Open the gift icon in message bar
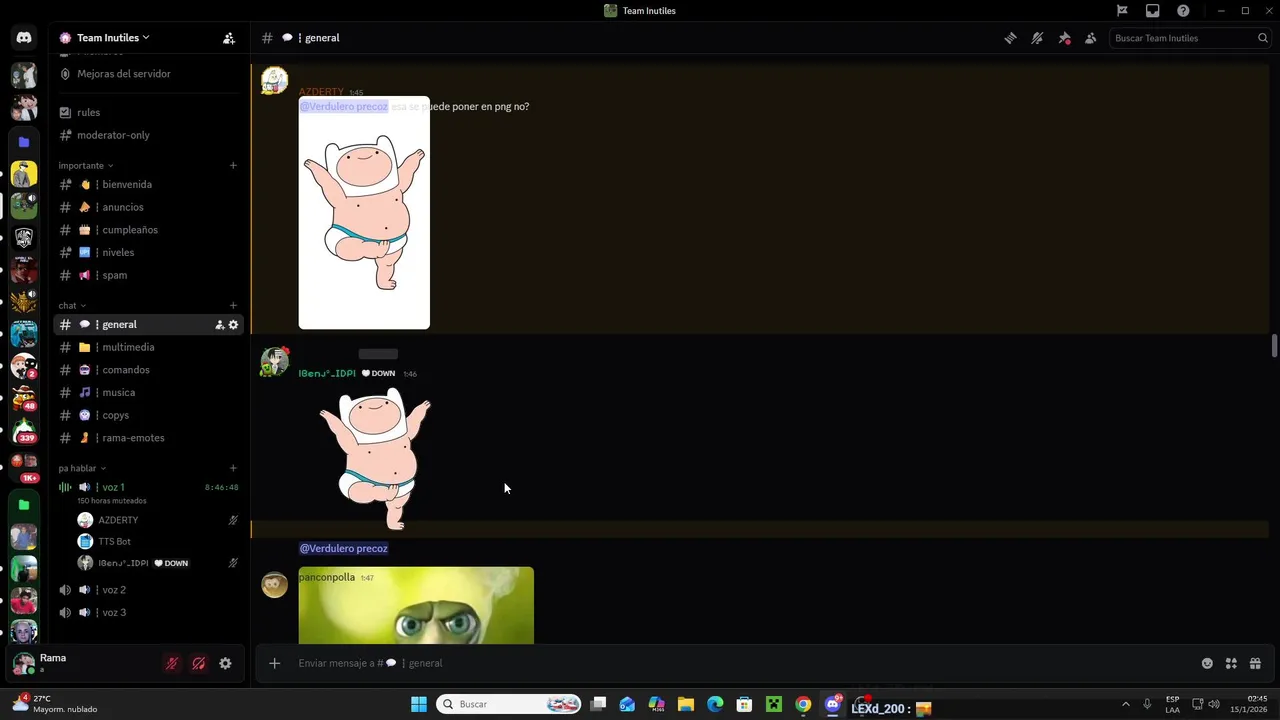The height and width of the screenshot is (720, 1280). [1255, 663]
